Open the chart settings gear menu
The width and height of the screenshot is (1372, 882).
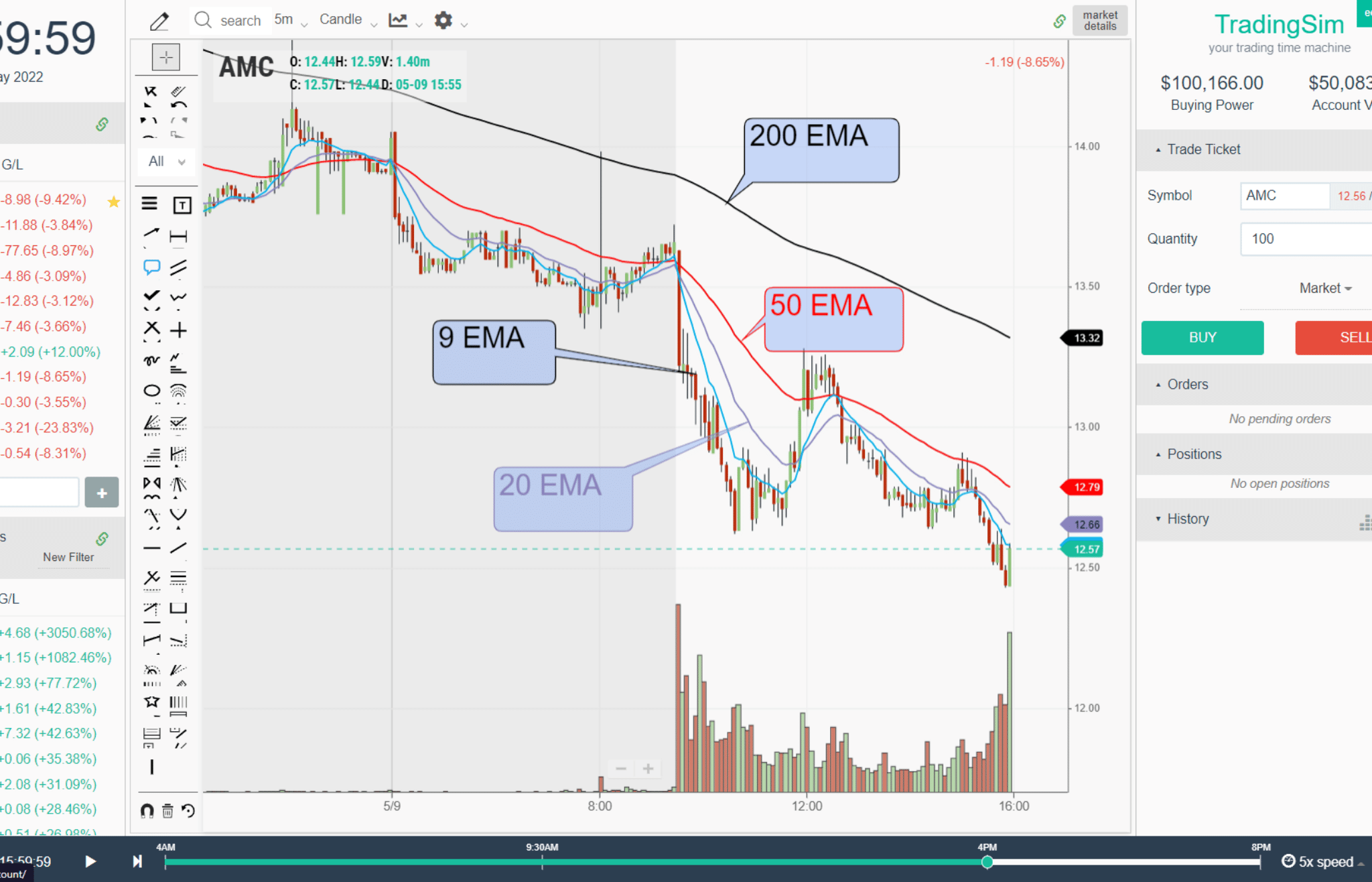click(x=450, y=21)
